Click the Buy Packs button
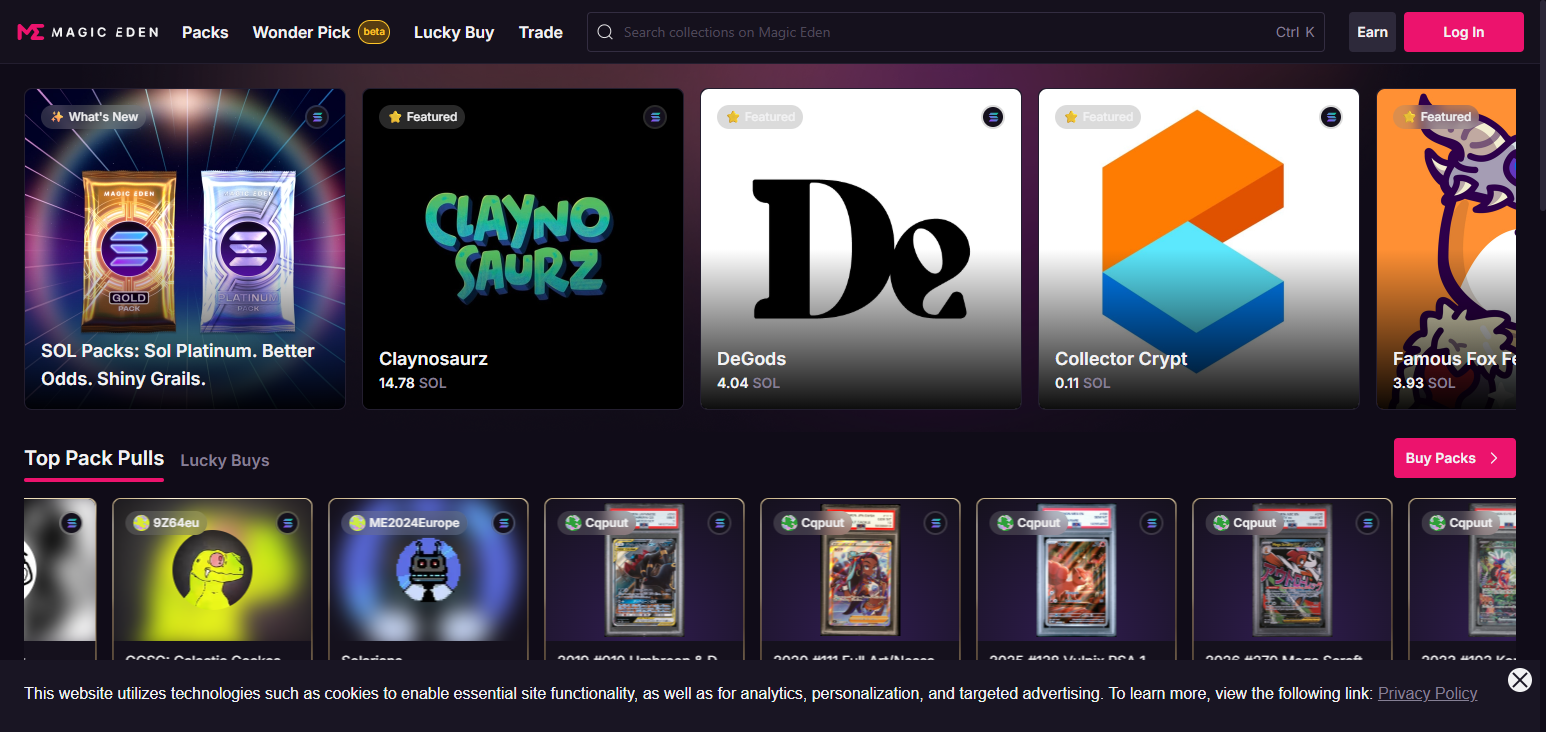1546x732 pixels. (x=1455, y=458)
